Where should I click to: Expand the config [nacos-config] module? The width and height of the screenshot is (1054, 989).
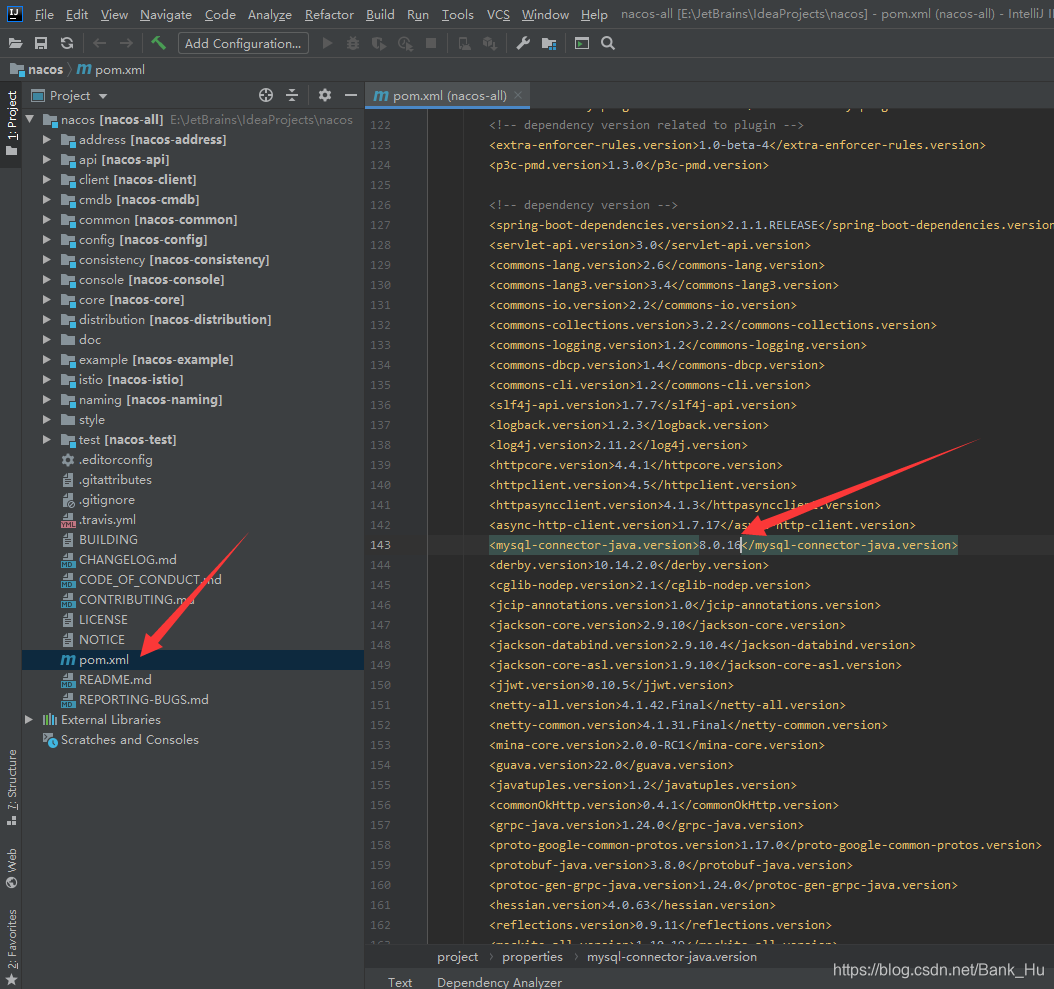click(46, 239)
